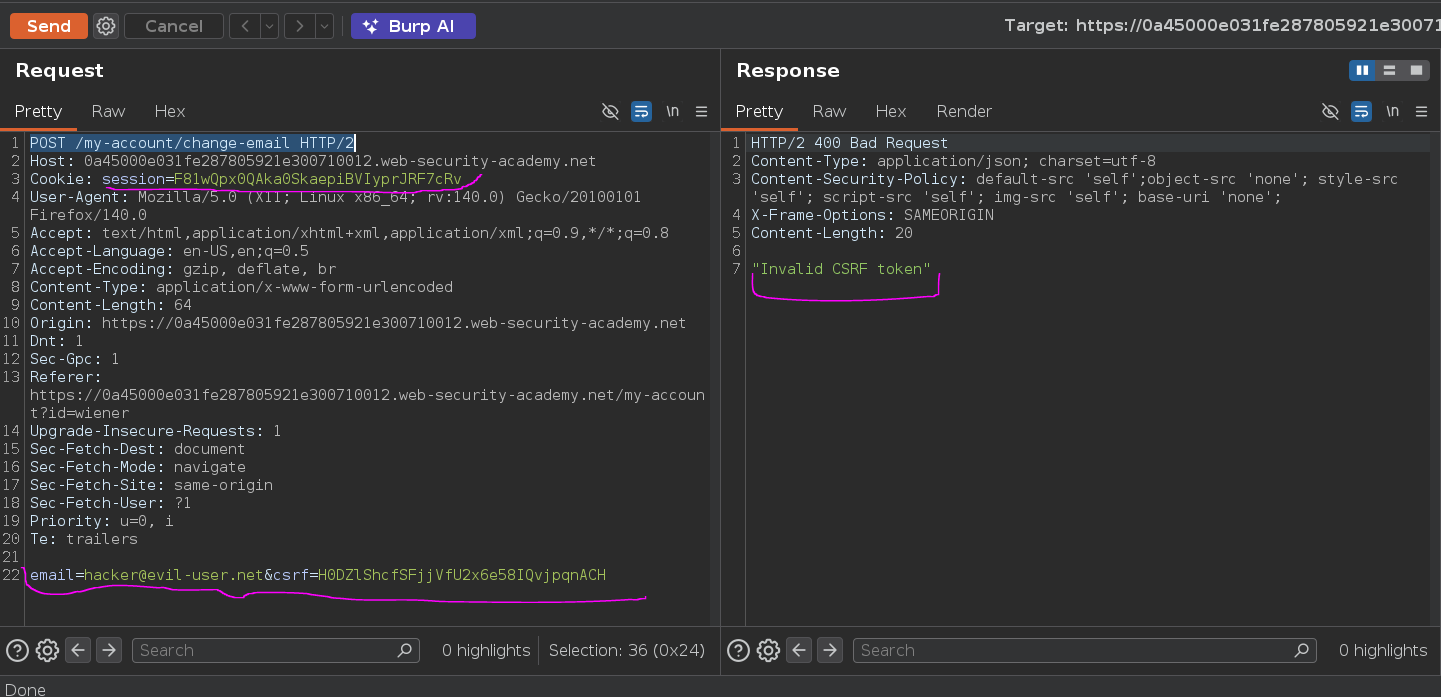Image resolution: width=1441 pixels, height=697 pixels.
Task: Click the csrf token value in body
Action: (x=463, y=575)
